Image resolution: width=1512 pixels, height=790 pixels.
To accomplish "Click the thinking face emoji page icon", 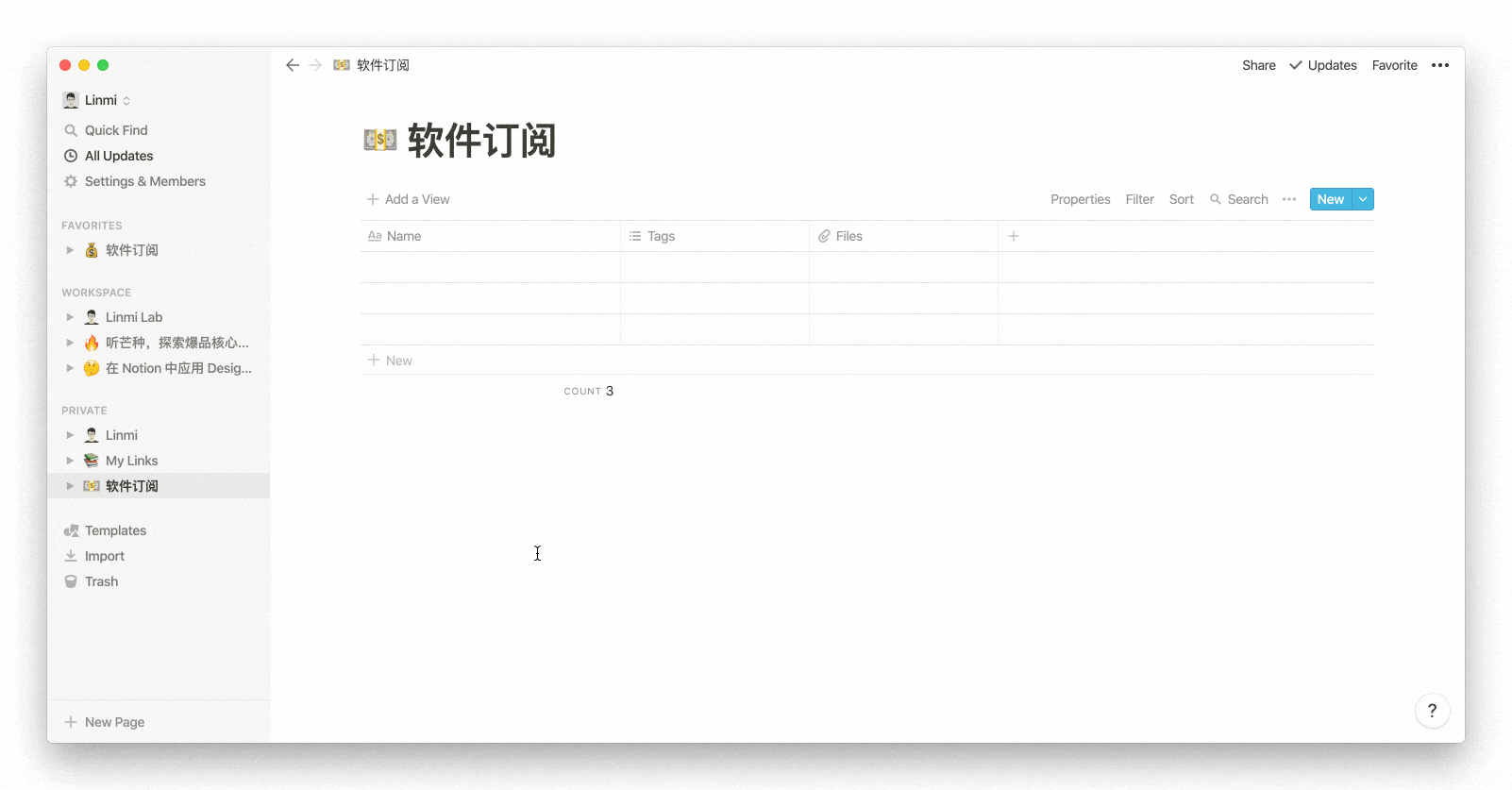I will point(92,368).
